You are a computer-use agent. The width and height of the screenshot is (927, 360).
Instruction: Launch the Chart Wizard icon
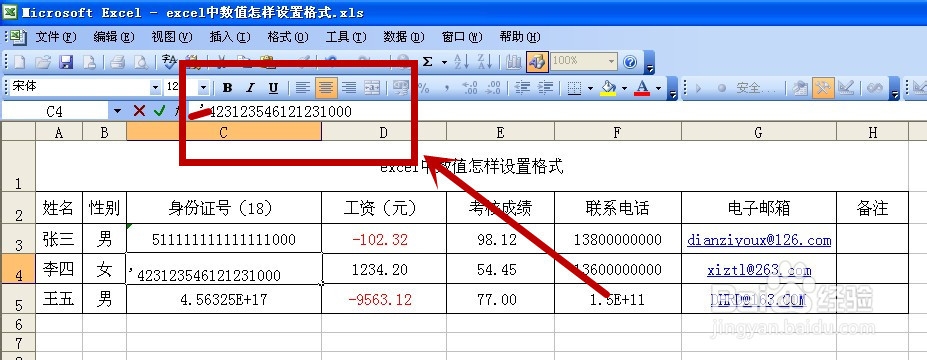pyautogui.click(x=514, y=61)
